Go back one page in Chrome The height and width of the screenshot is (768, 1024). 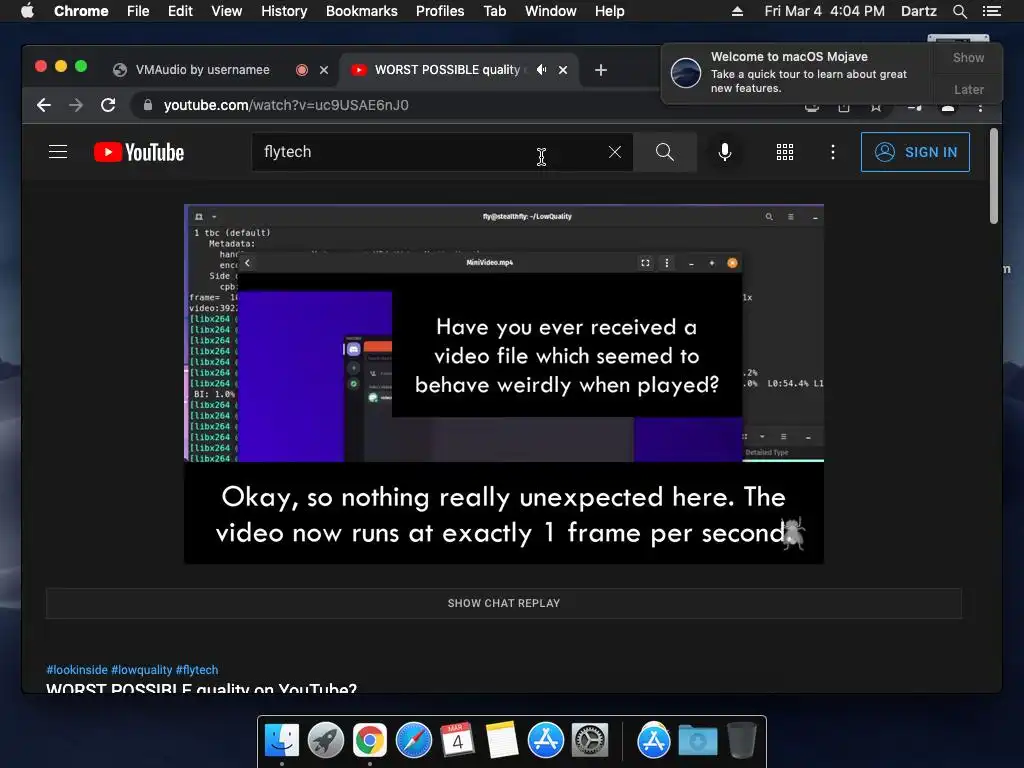[x=44, y=105]
